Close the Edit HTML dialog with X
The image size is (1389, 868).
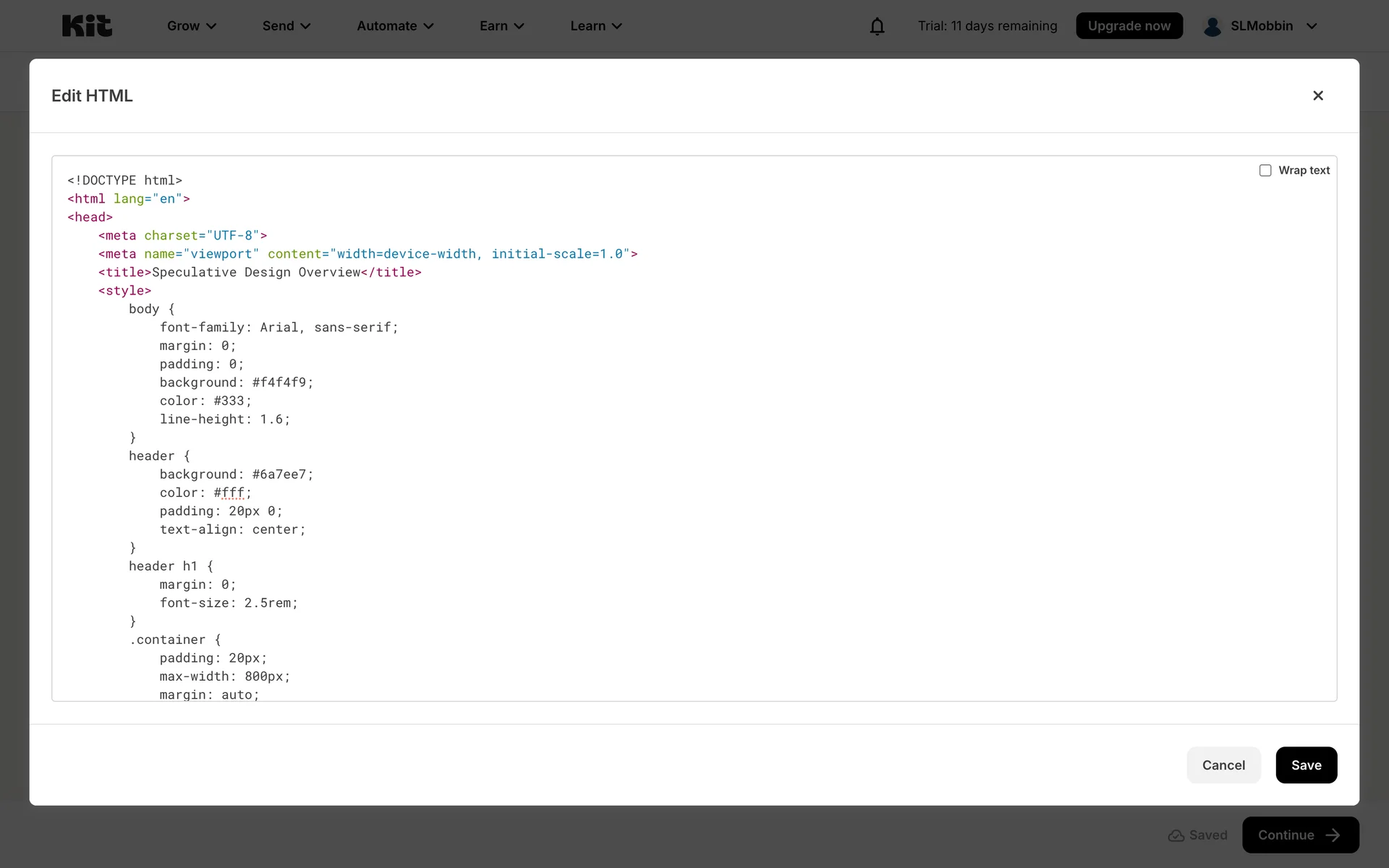tap(1317, 95)
